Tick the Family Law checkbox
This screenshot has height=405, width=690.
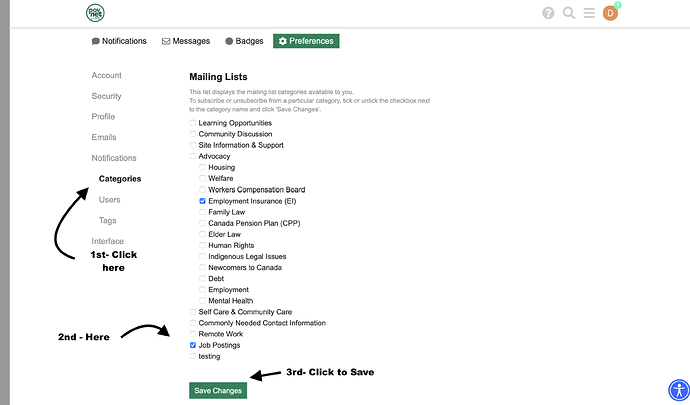[x=202, y=212]
